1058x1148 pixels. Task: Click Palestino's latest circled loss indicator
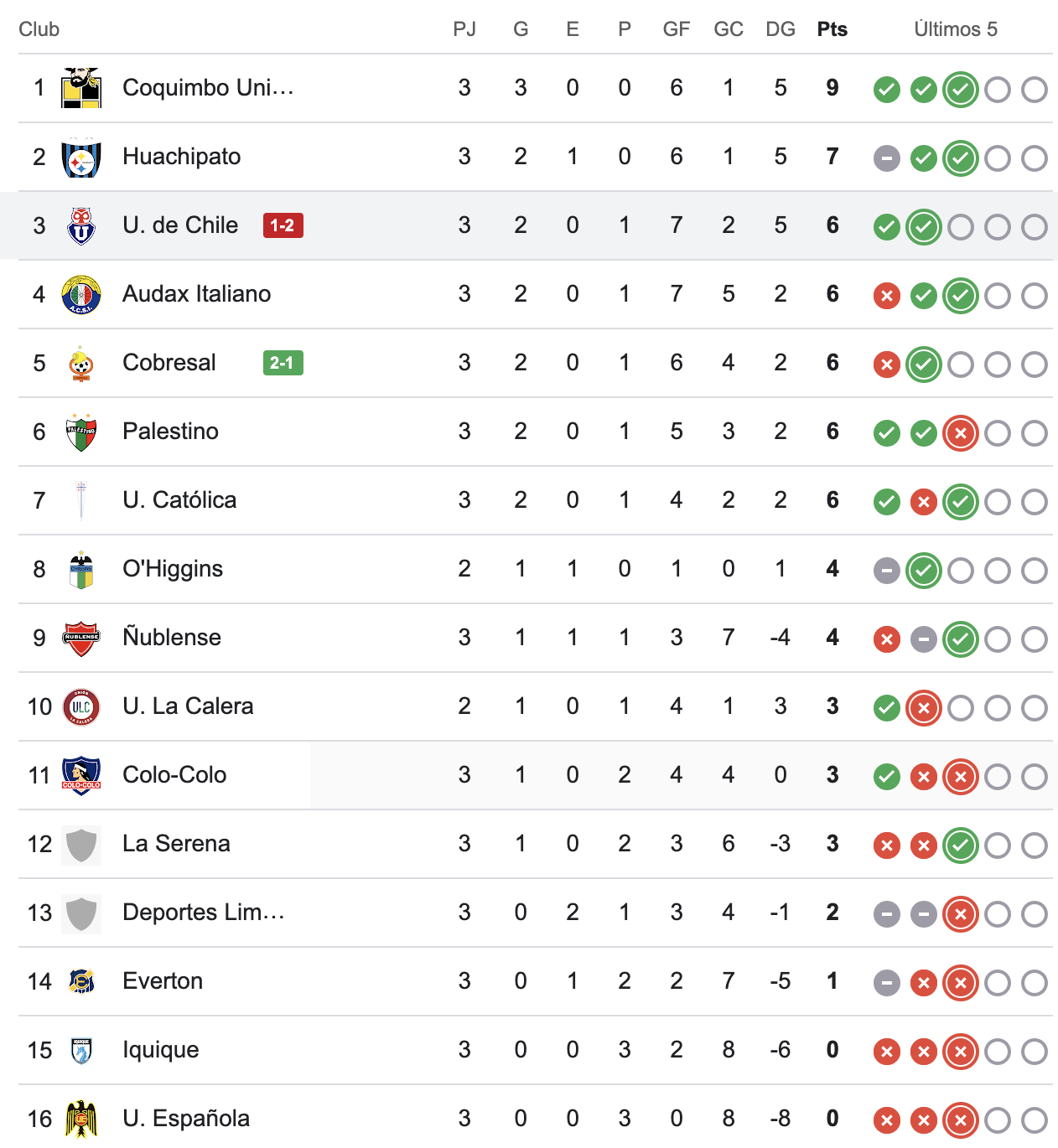pos(960,433)
